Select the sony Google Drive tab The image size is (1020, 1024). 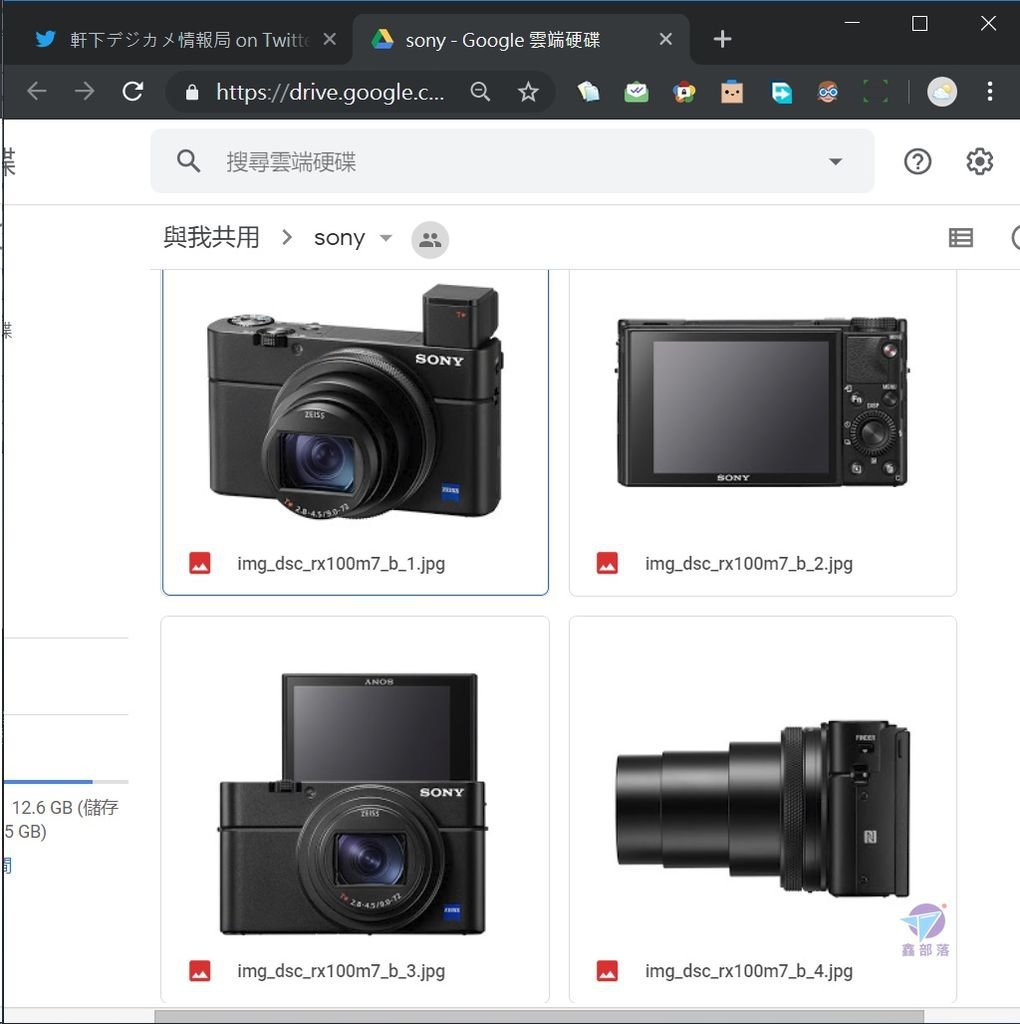point(519,40)
